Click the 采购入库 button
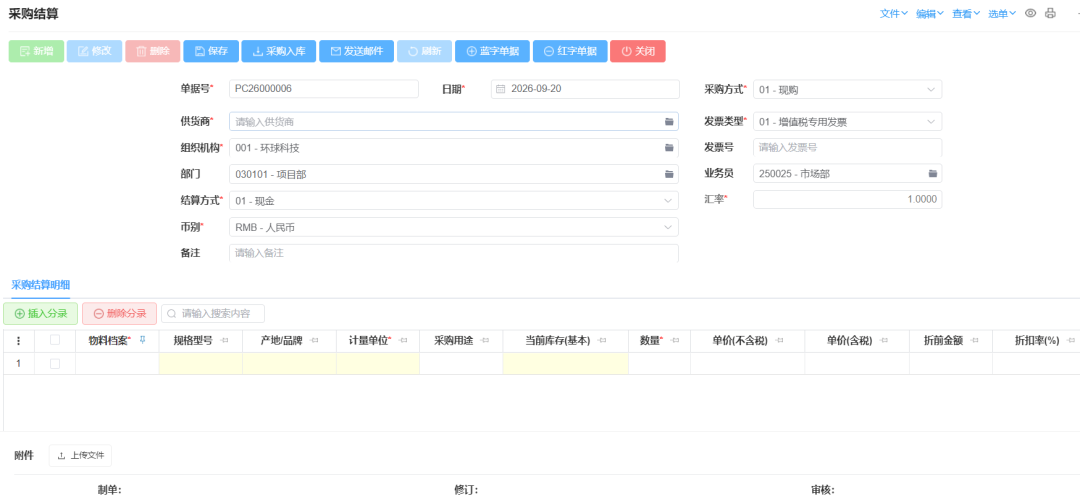Image resolution: width=1080 pixels, height=502 pixels. [279, 51]
